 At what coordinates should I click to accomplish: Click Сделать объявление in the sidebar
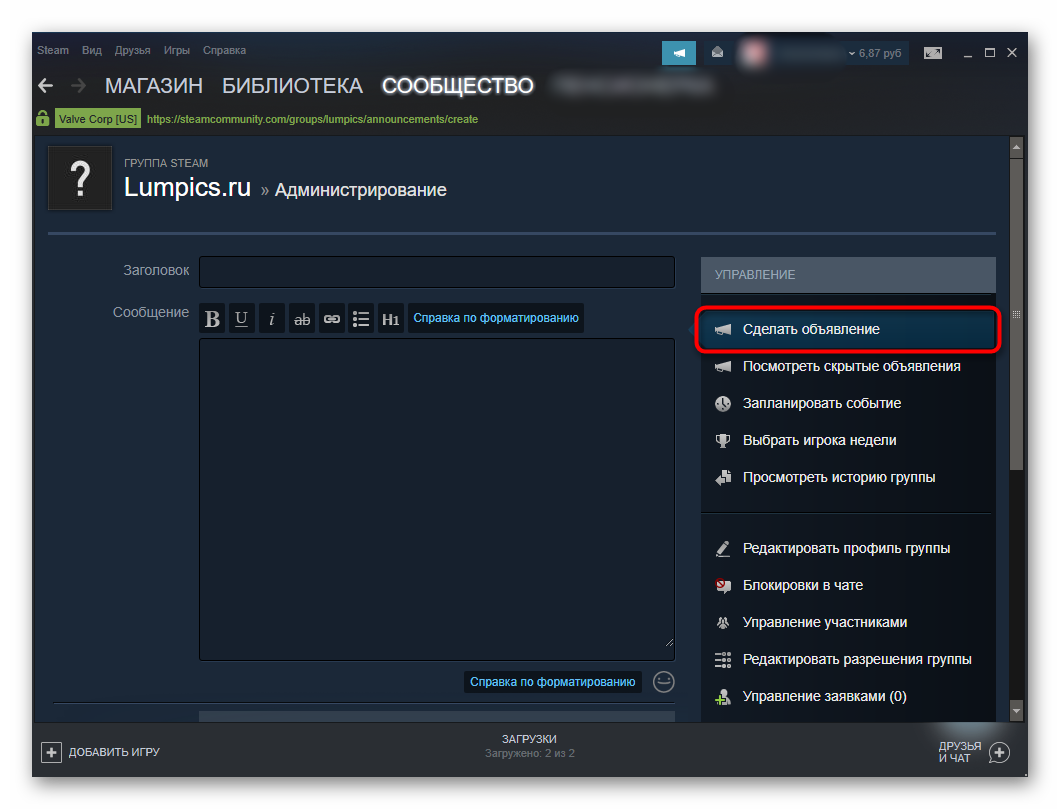[x=810, y=329]
